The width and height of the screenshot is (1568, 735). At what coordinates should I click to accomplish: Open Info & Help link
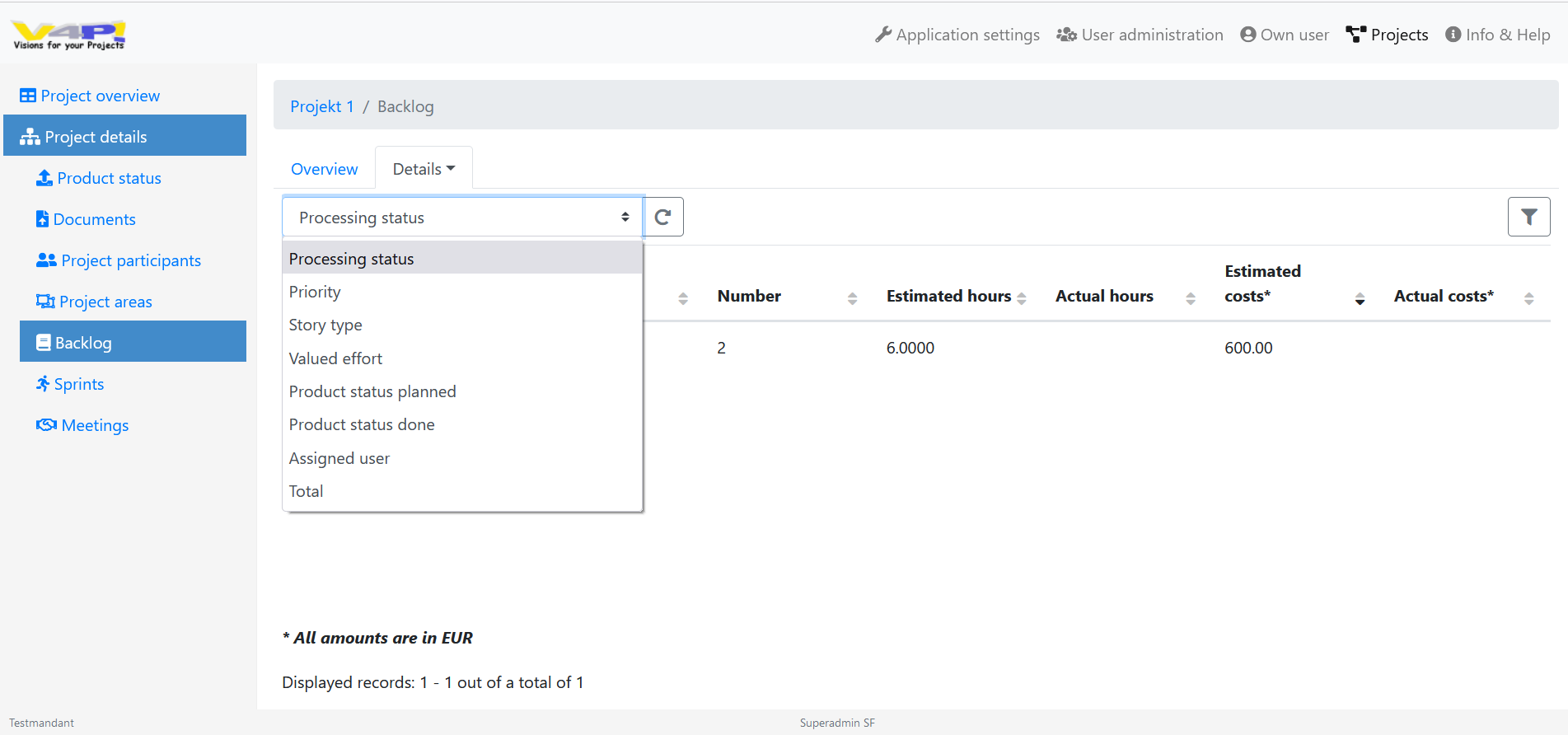pyautogui.click(x=1498, y=35)
